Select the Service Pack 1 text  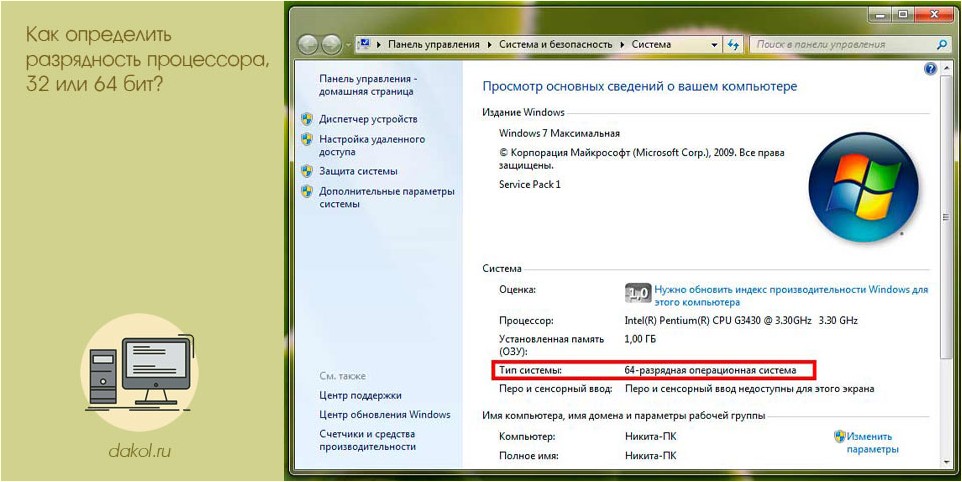point(529,184)
